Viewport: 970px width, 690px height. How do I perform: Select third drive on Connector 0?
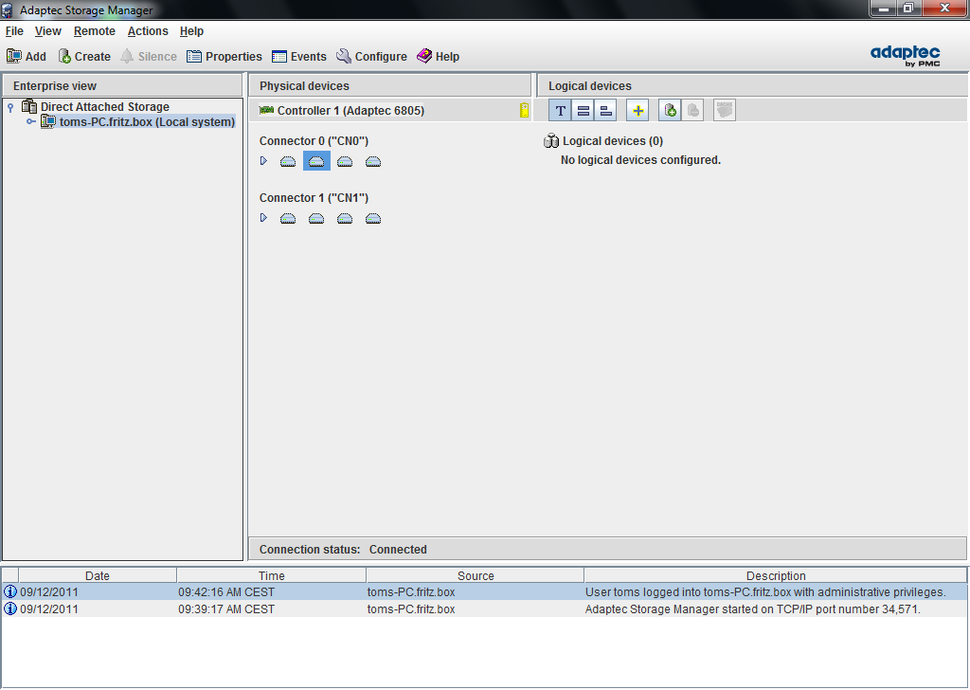tap(345, 162)
